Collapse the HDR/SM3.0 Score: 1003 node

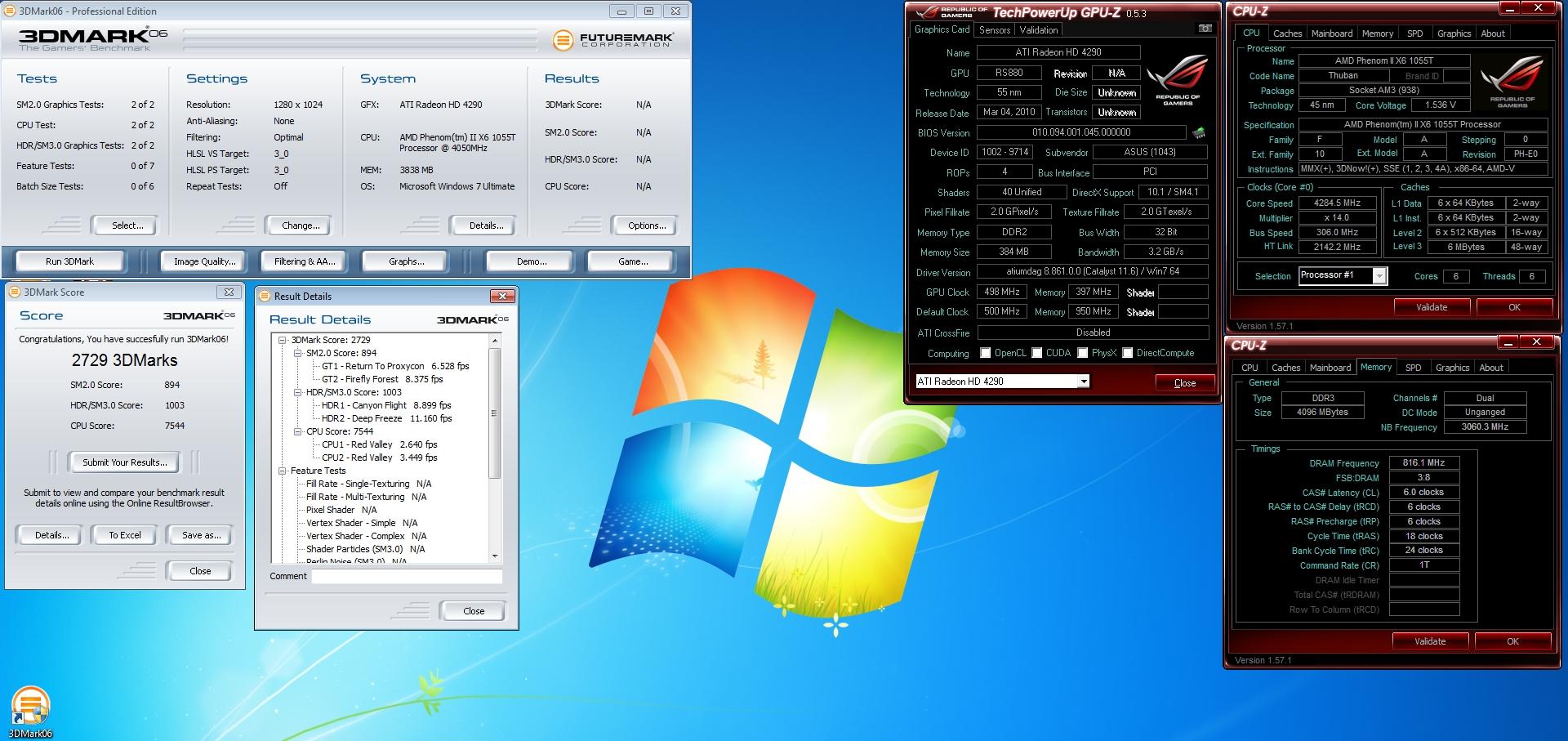point(298,392)
